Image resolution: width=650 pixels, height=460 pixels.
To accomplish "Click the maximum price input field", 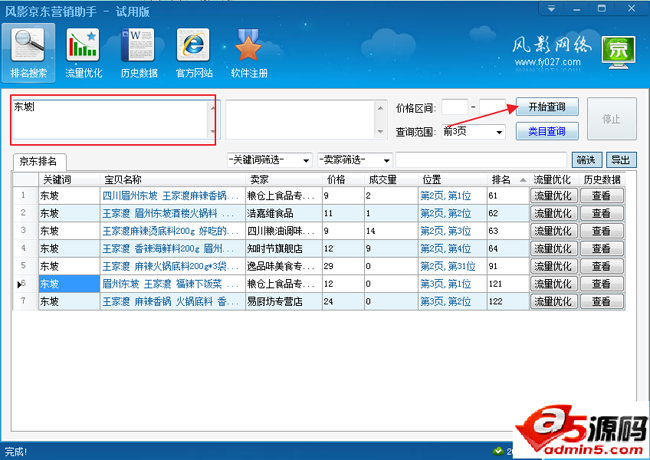I will 492,107.
